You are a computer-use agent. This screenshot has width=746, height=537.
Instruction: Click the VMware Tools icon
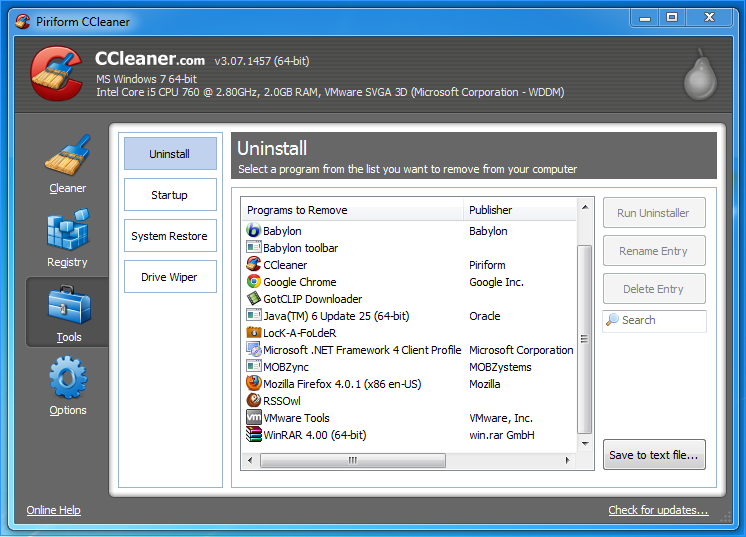click(254, 418)
